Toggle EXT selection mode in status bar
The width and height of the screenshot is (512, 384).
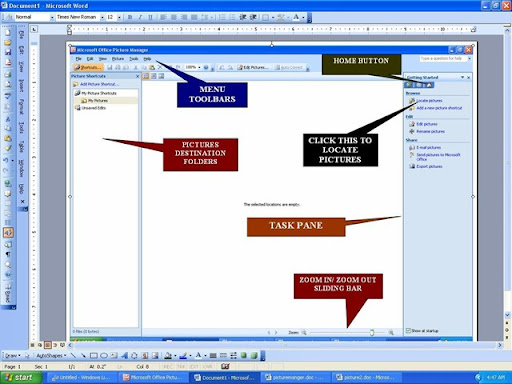[x=194, y=367]
